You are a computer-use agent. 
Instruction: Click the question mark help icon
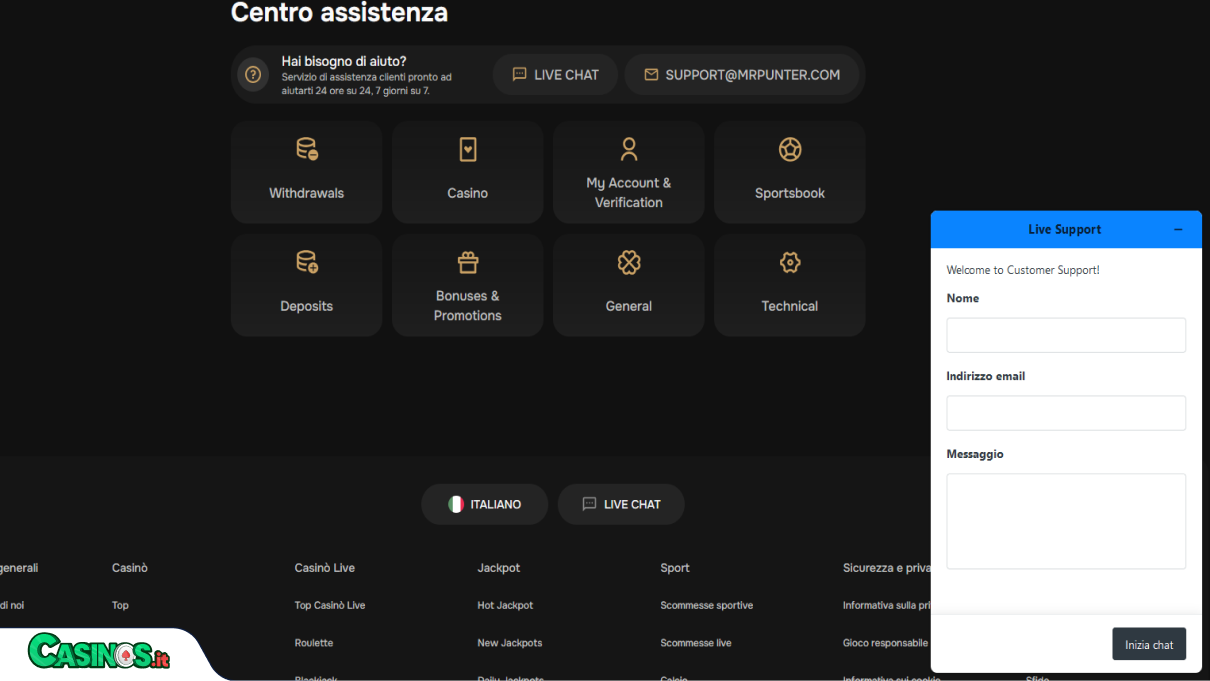click(253, 74)
